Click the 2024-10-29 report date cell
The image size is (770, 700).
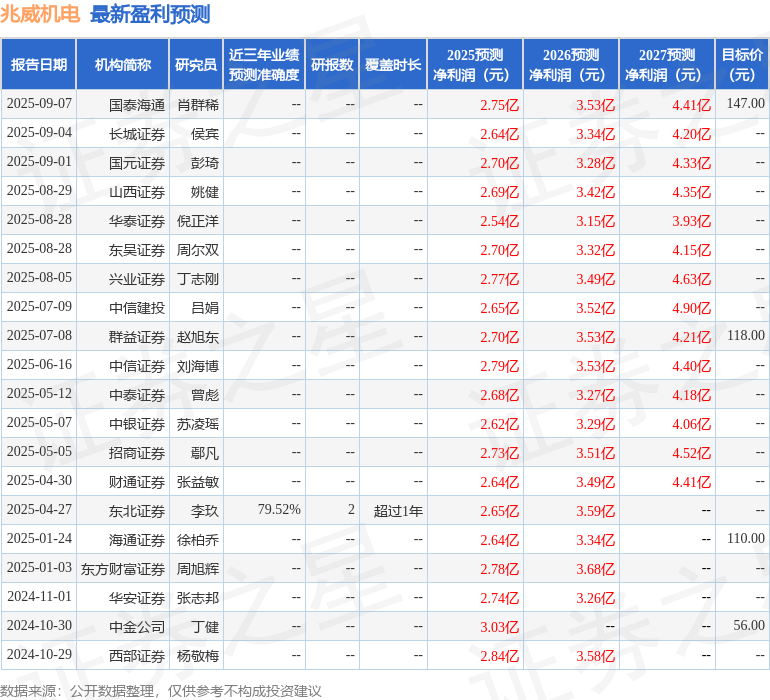point(39,655)
